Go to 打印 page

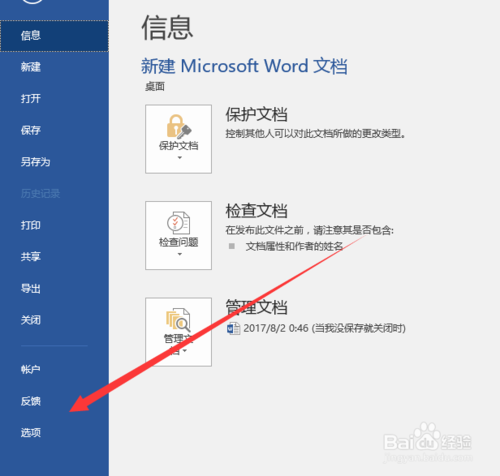[54, 225]
